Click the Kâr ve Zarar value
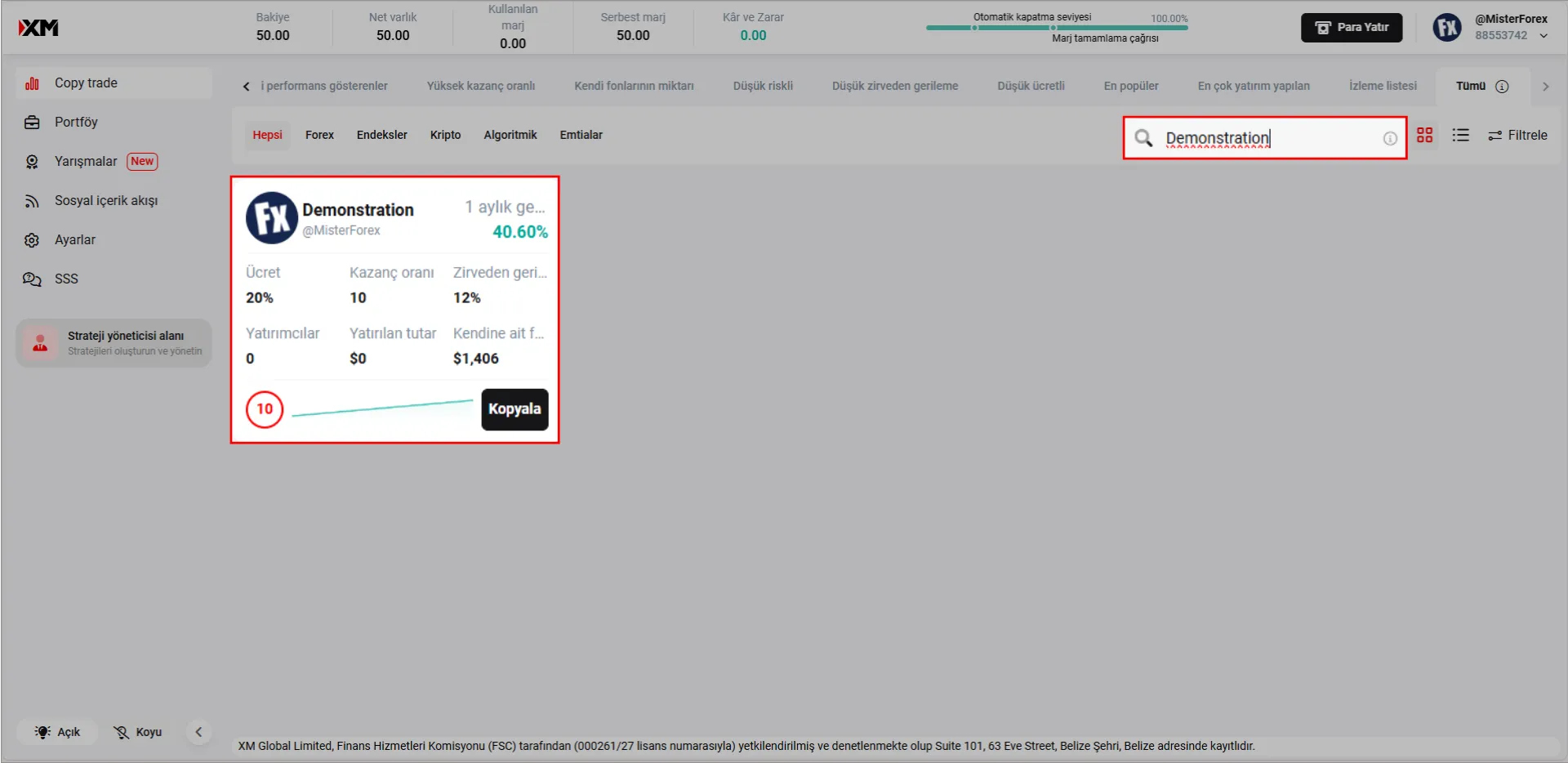 [x=753, y=36]
